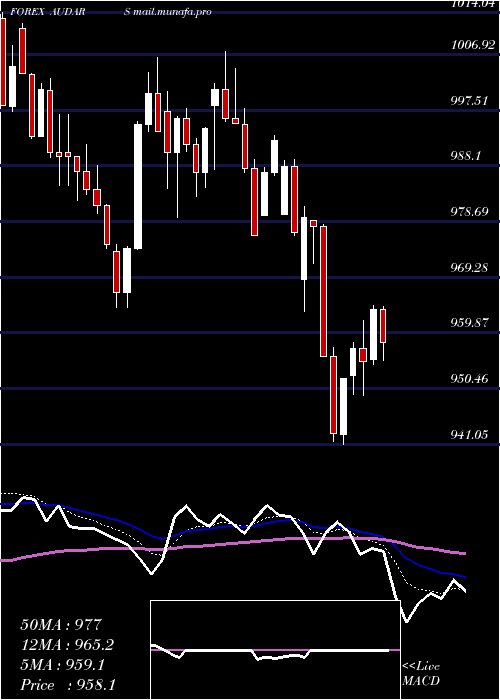Click the Live MACD label

421,673
